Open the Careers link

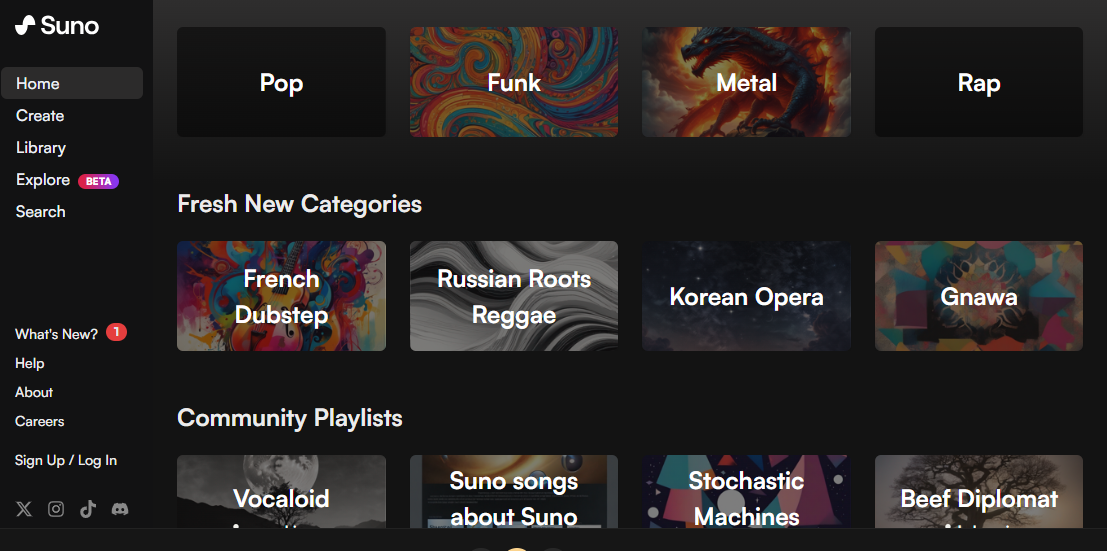tap(40, 421)
